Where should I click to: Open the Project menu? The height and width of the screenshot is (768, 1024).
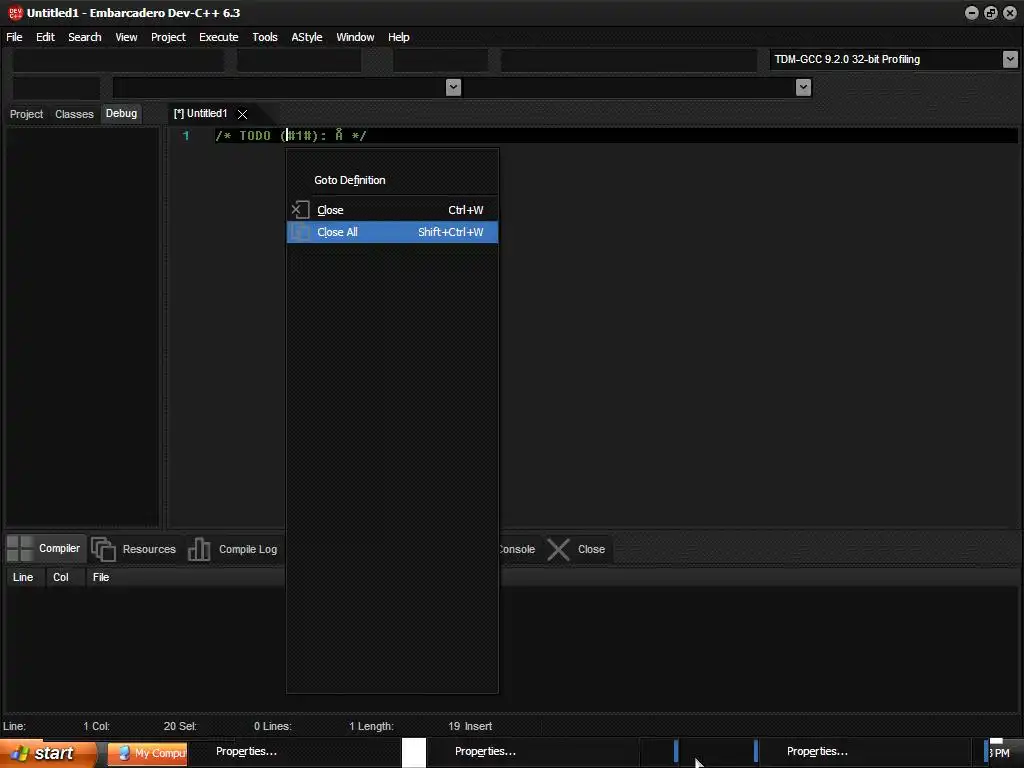coord(168,37)
